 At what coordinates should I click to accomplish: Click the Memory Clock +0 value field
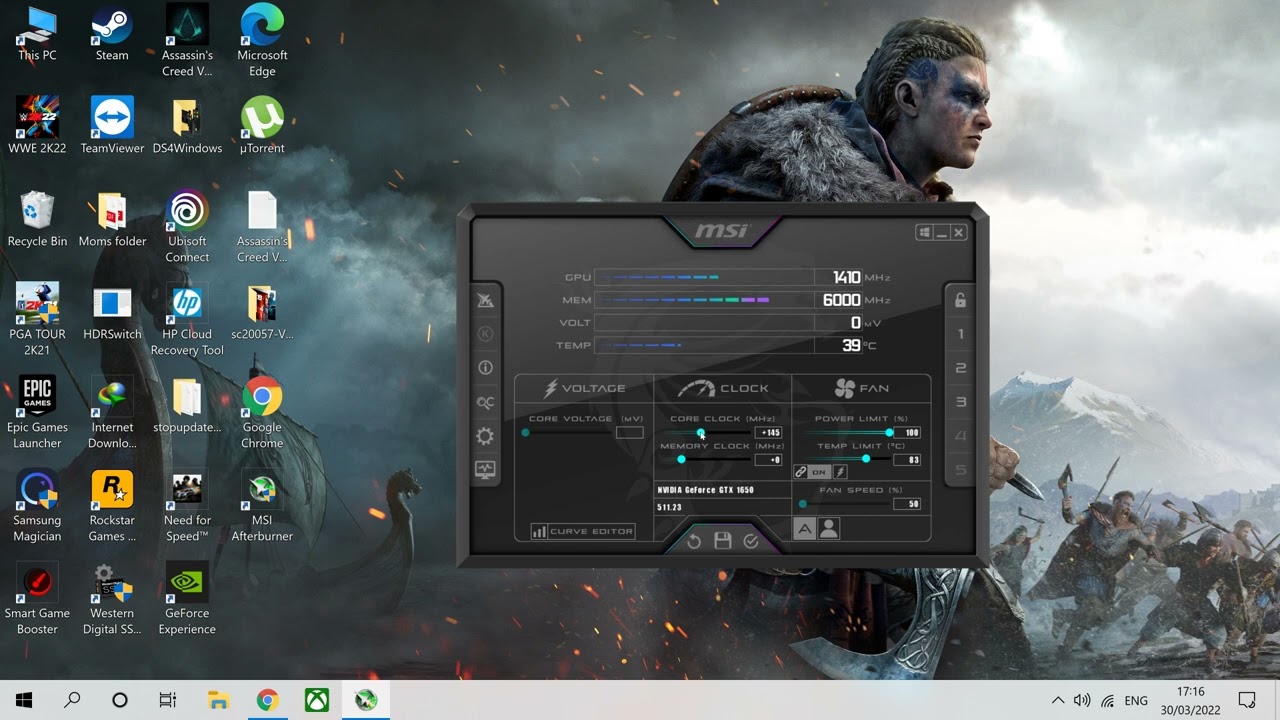point(769,460)
